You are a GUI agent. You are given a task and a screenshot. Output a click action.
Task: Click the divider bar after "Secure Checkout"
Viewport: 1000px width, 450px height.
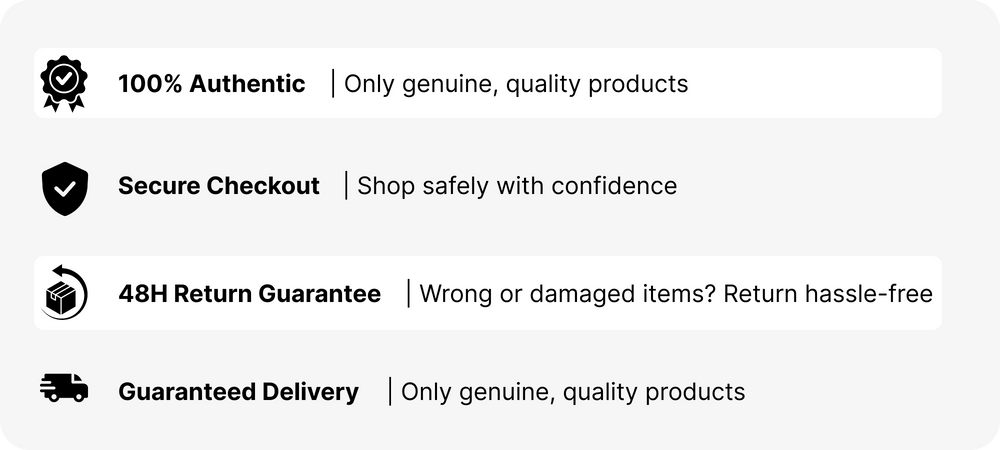[346, 186]
